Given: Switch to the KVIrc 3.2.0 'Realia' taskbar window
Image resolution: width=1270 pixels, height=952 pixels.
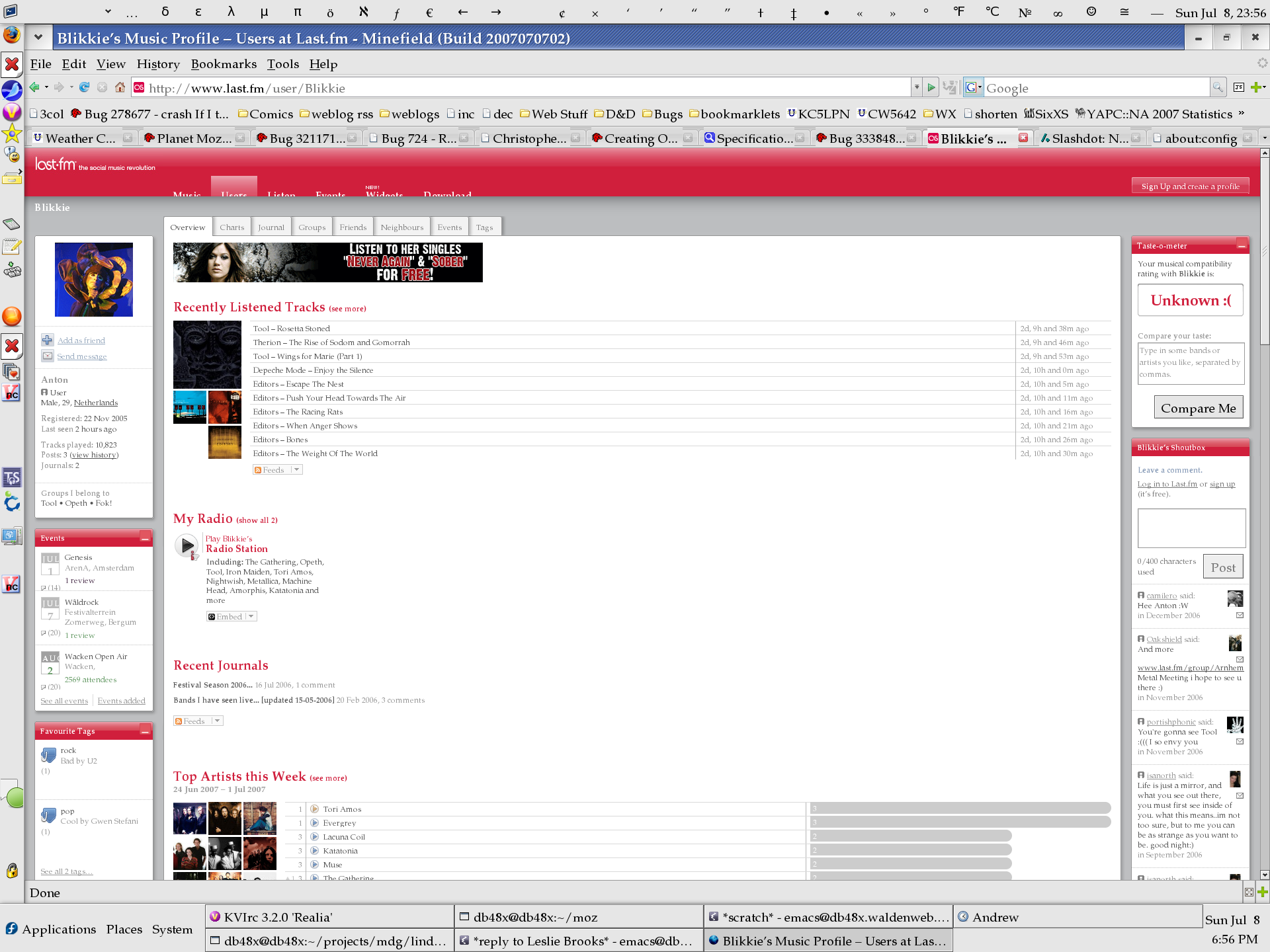Looking at the screenshot, I should click(329, 917).
